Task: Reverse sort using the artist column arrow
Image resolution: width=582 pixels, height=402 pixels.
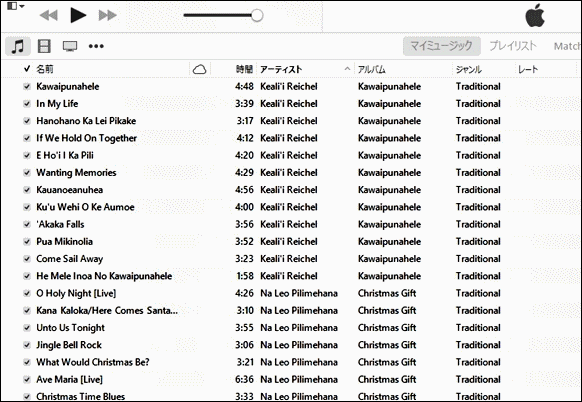Action: click(347, 69)
